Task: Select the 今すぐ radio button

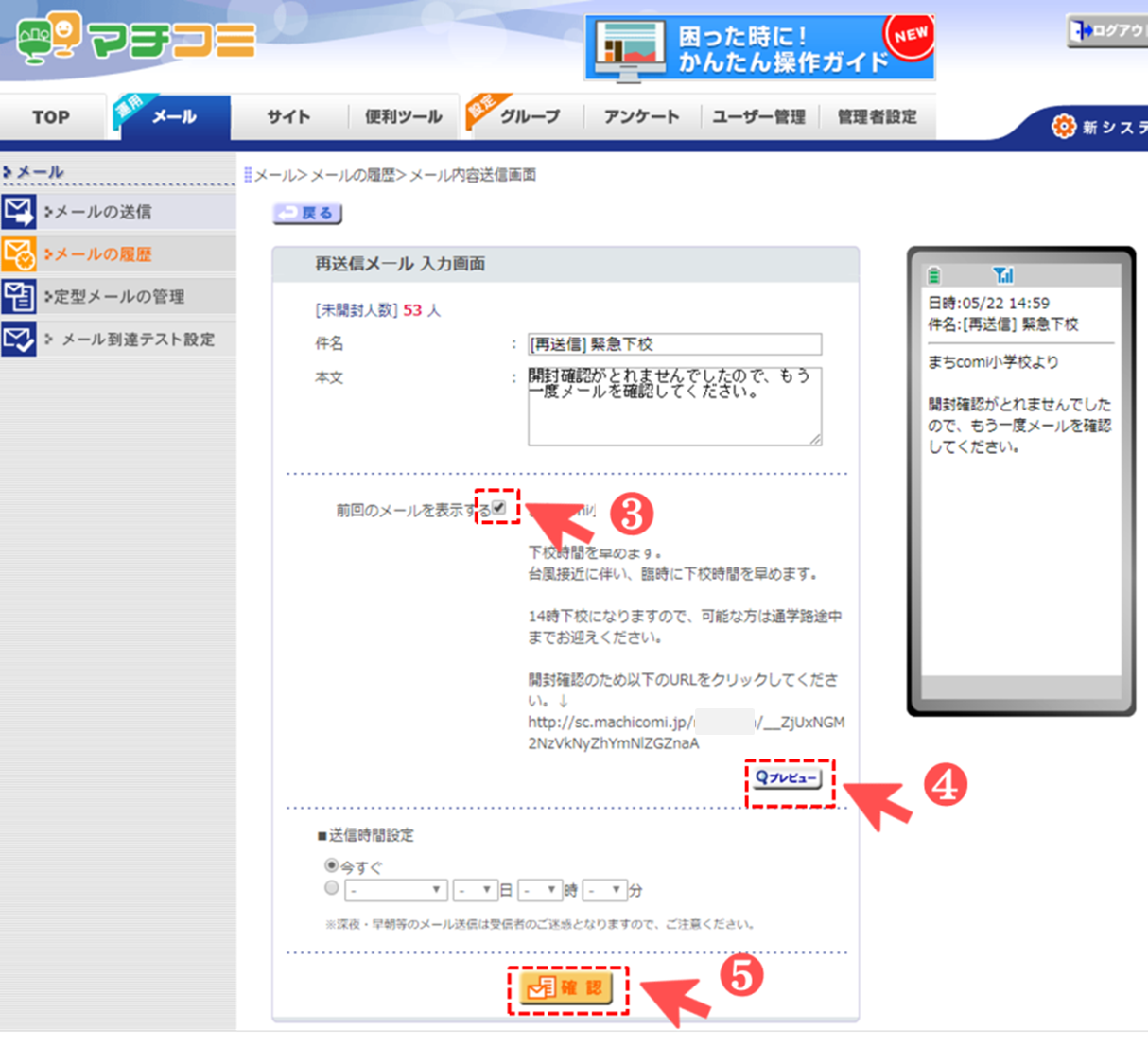Action: tap(332, 865)
